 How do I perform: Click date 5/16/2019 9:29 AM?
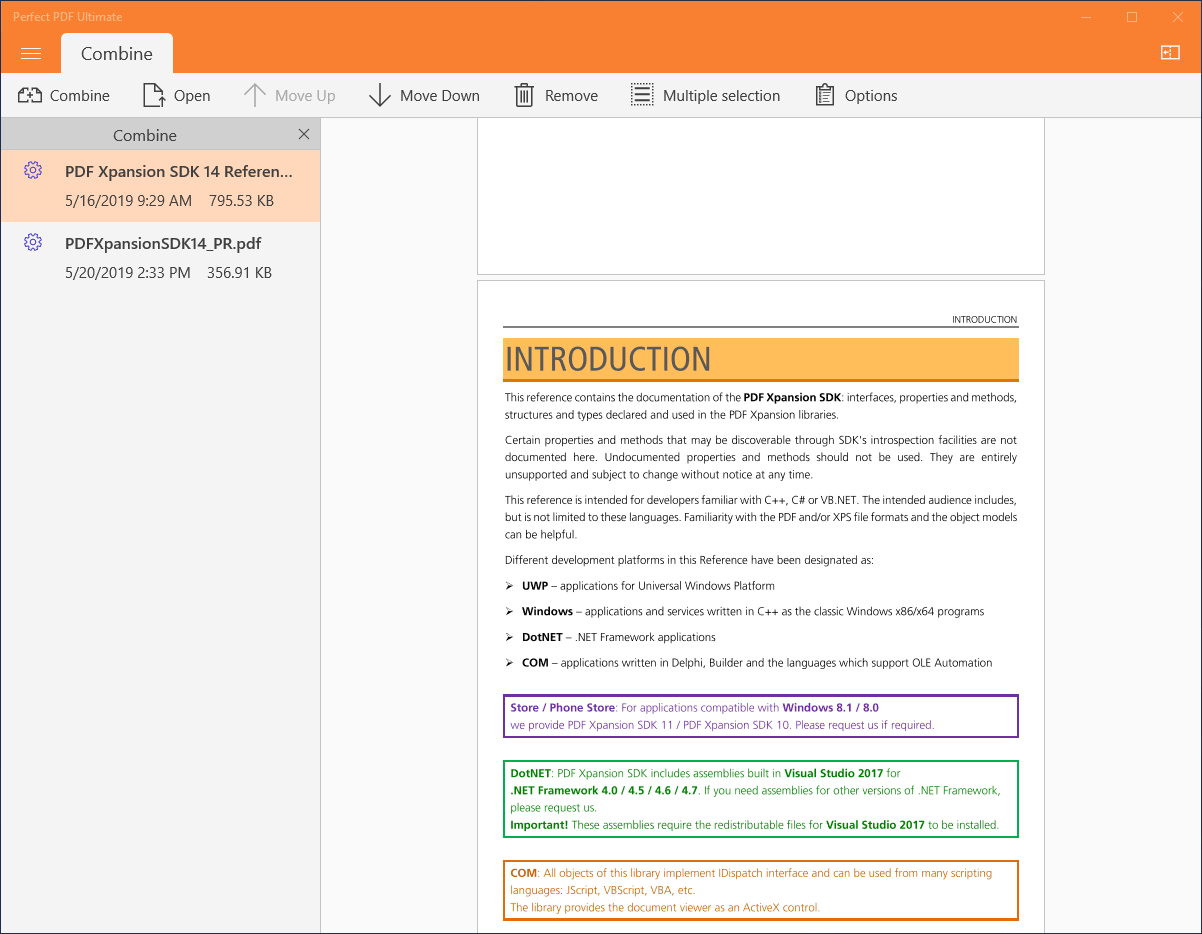128,200
